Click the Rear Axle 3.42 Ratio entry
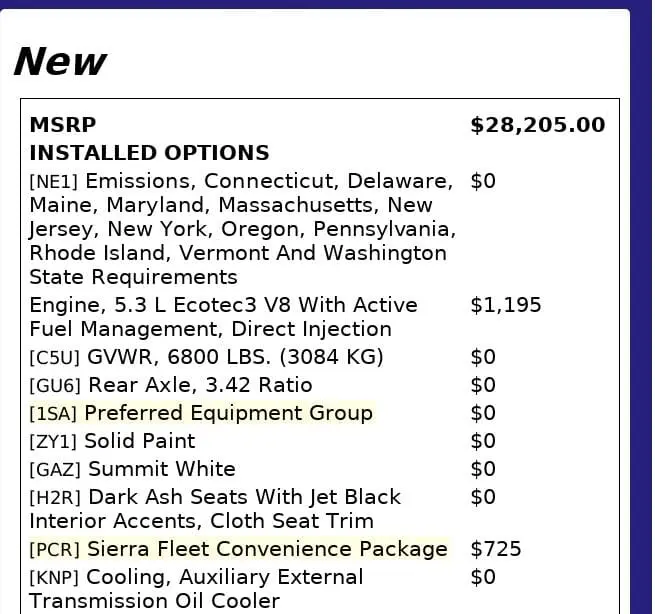The height and width of the screenshot is (614, 655). pos(200,385)
